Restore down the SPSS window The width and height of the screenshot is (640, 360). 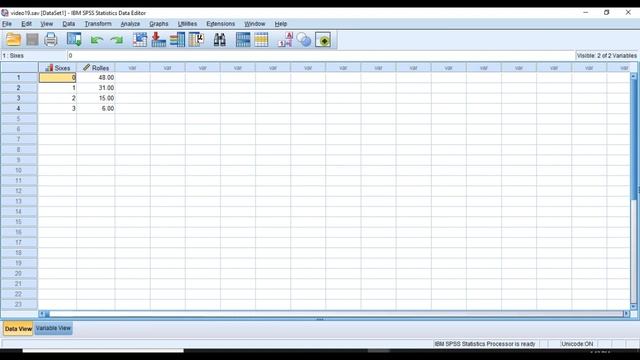607,13
